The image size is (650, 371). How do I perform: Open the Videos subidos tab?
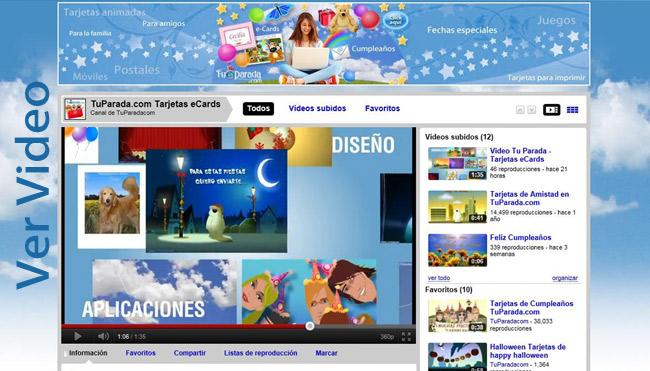click(x=317, y=109)
